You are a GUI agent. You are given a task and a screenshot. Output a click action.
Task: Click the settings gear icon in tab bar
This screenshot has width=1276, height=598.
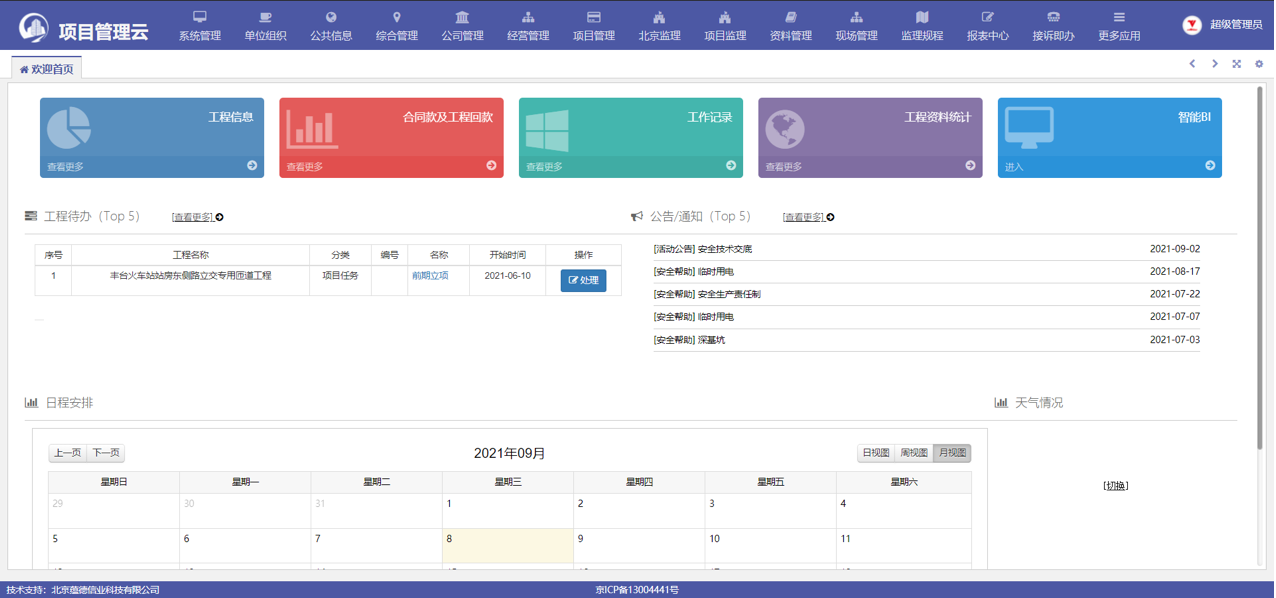[x=1259, y=64]
